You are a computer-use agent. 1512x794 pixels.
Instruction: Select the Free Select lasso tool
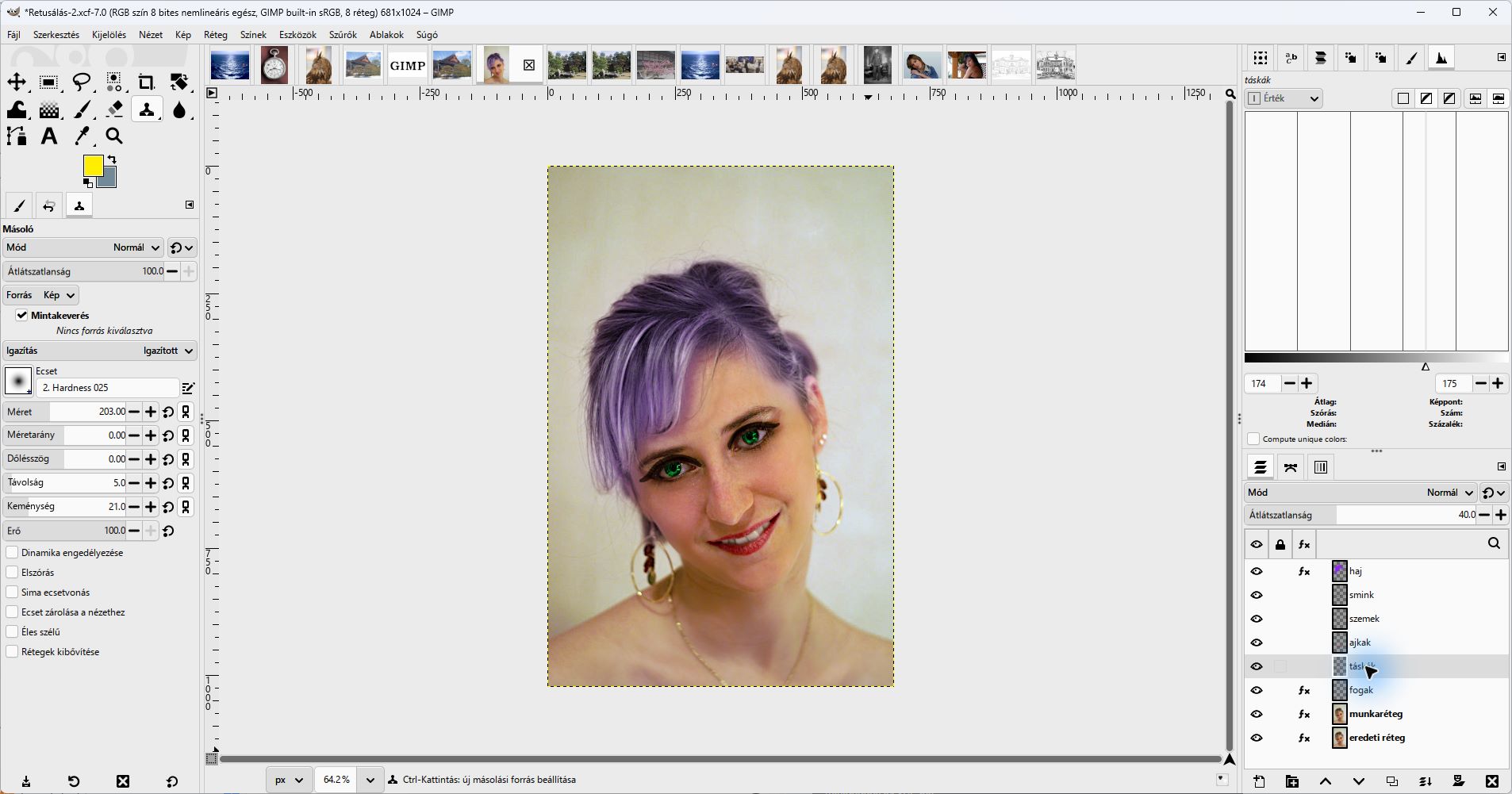pyautogui.click(x=82, y=82)
